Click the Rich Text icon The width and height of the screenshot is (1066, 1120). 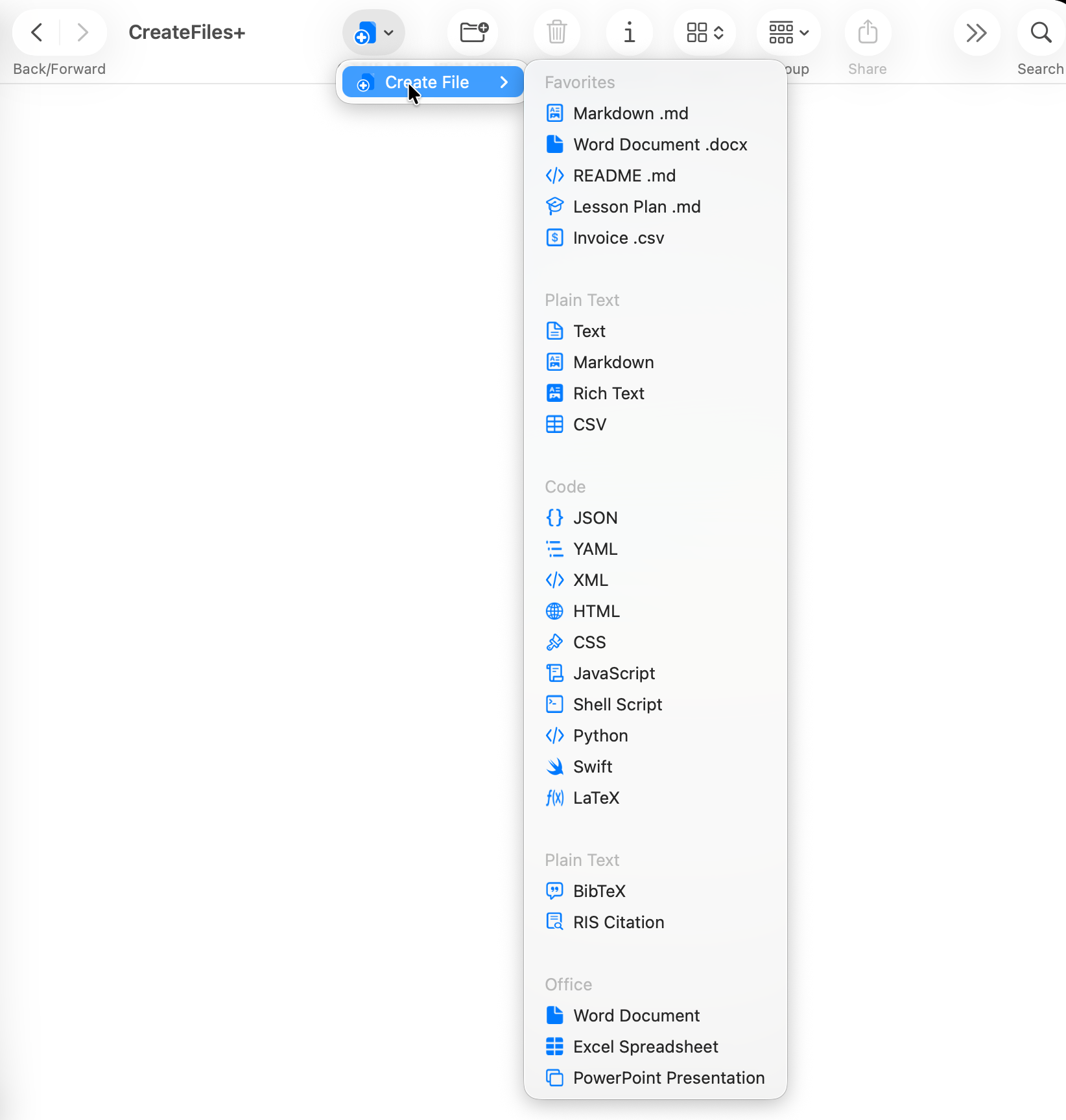554,393
